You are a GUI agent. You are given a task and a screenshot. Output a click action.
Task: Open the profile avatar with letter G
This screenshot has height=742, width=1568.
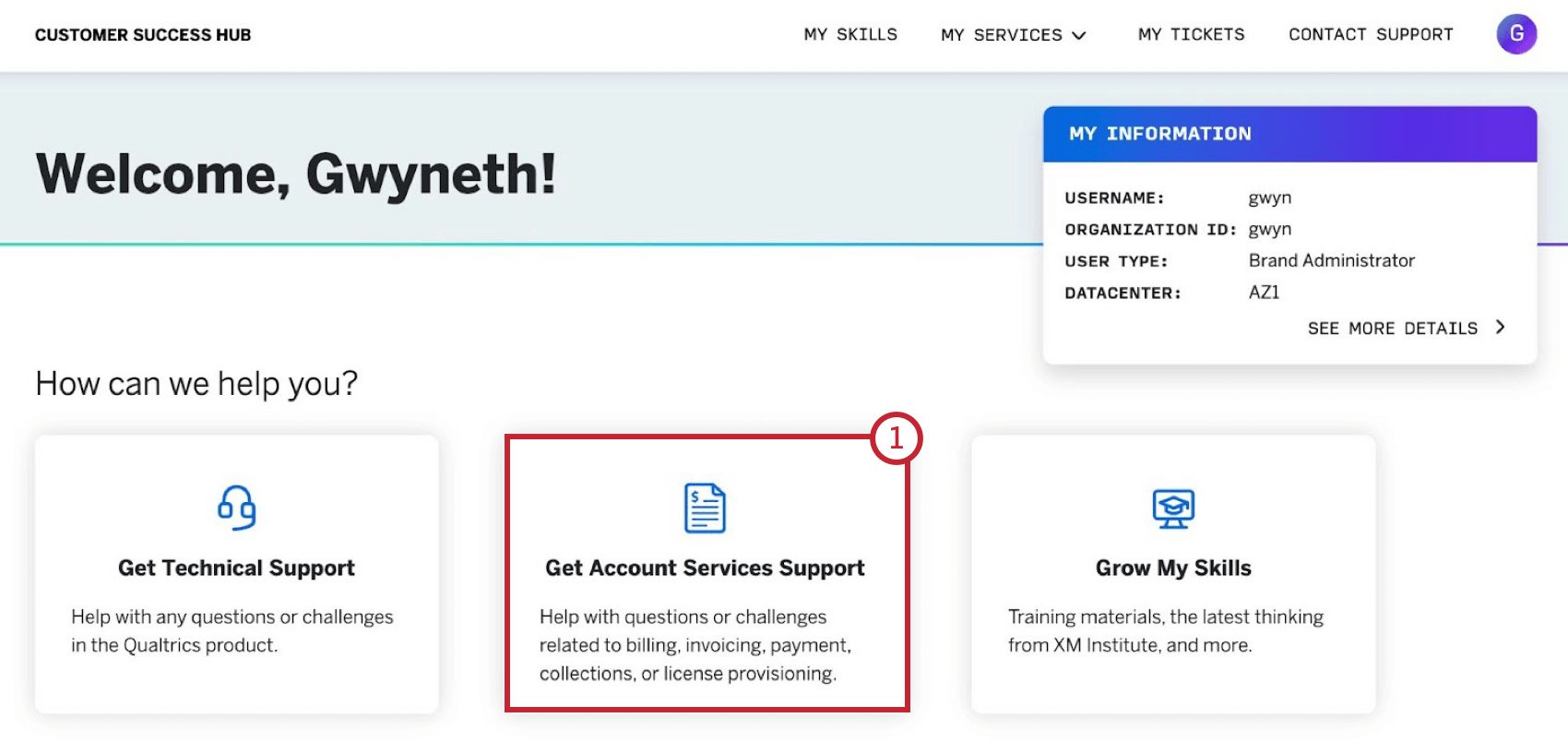click(x=1516, y=34)
